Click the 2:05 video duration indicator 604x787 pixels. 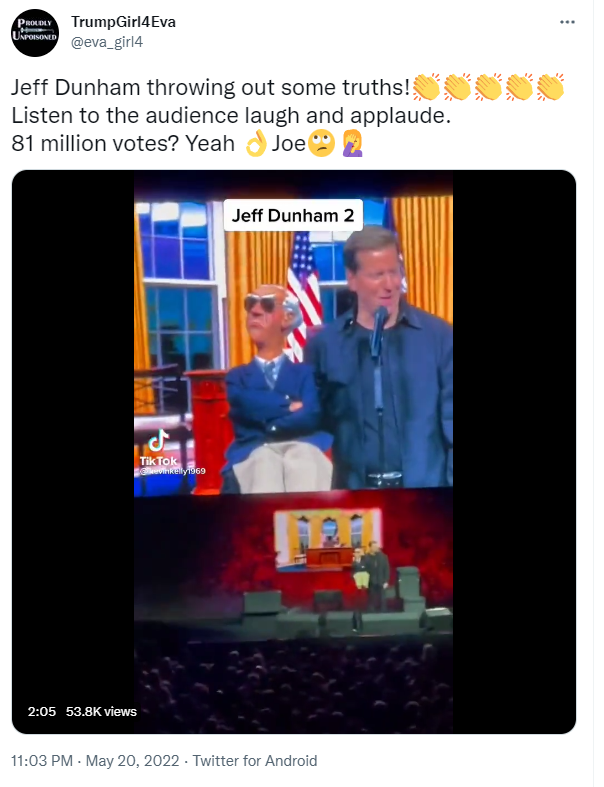pyautogui.click(x=42, y=712)
